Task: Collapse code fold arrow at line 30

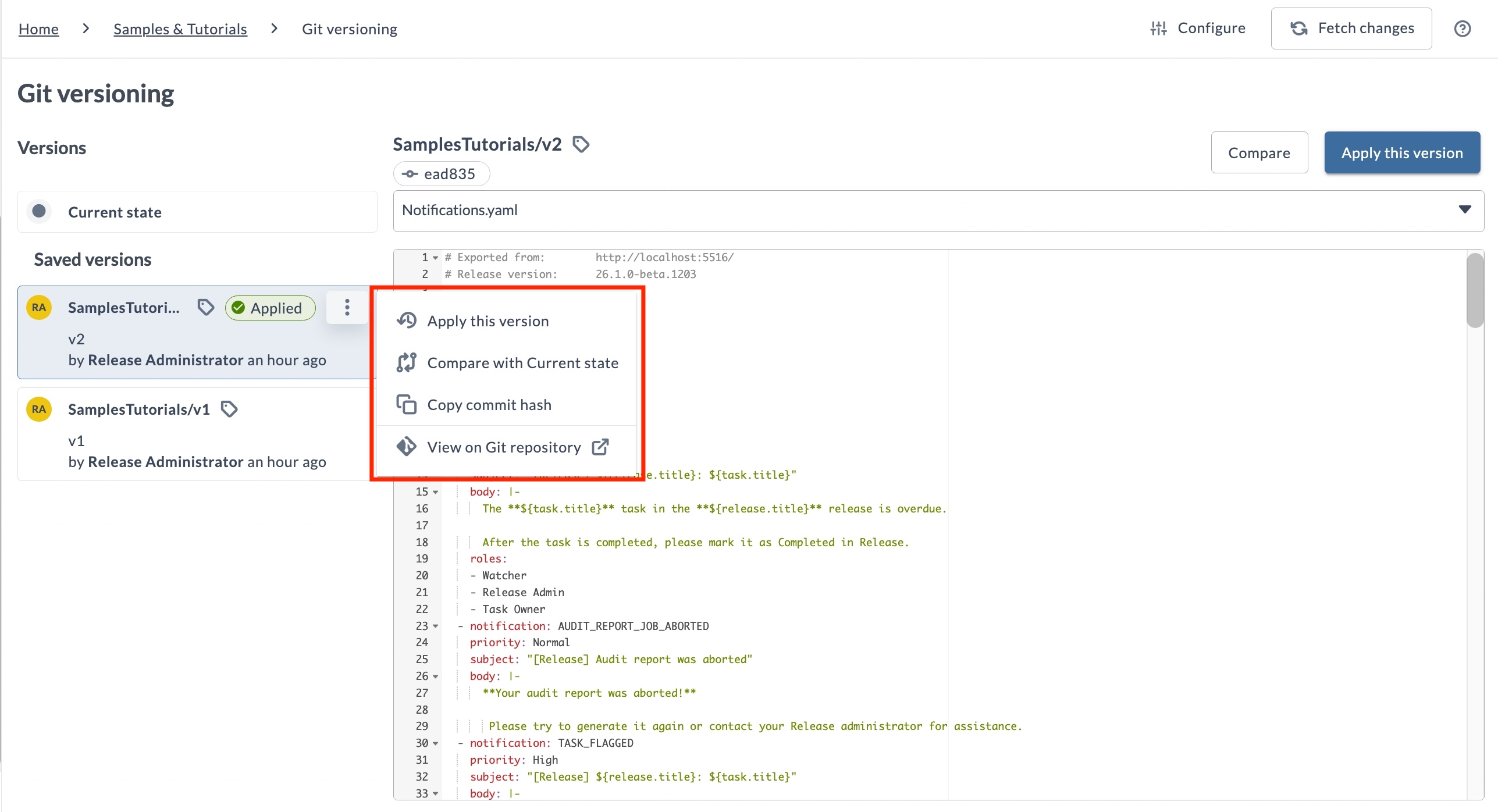Action: [x=436, y=743]
